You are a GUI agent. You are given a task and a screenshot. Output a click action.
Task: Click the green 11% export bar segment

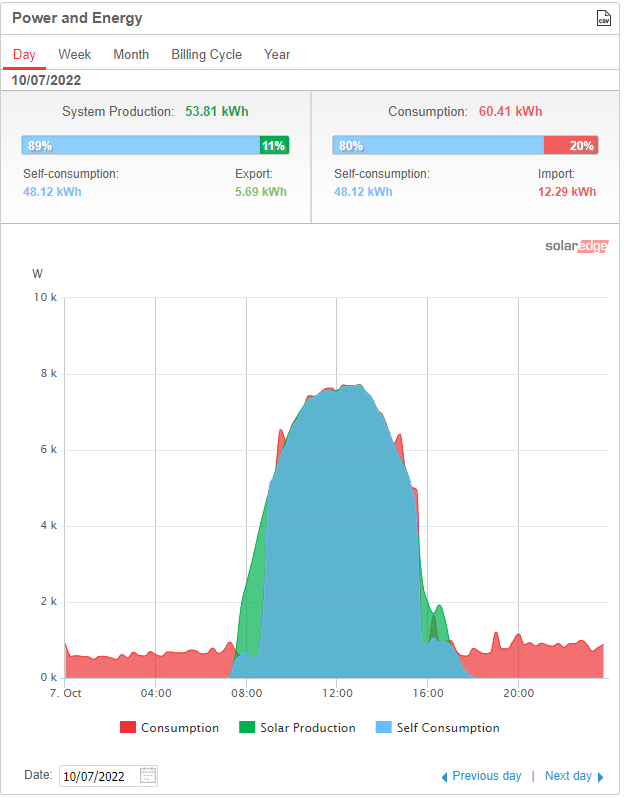(274, 146)
